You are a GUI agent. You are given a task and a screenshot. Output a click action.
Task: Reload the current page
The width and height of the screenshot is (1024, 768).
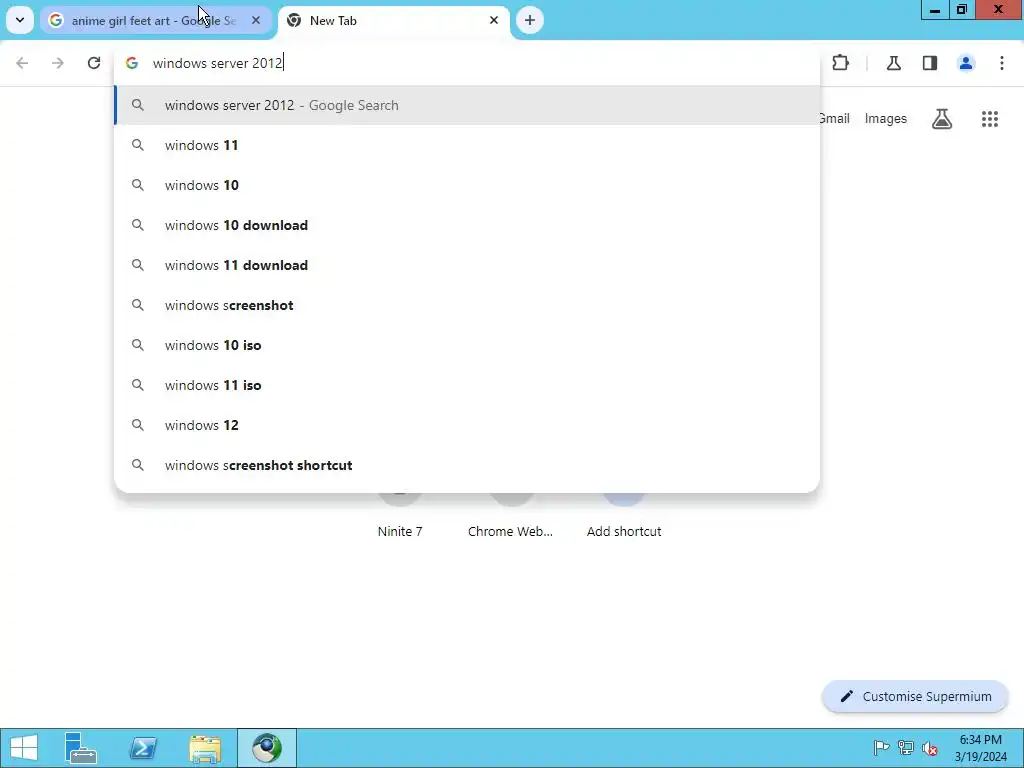coord(94,63)
